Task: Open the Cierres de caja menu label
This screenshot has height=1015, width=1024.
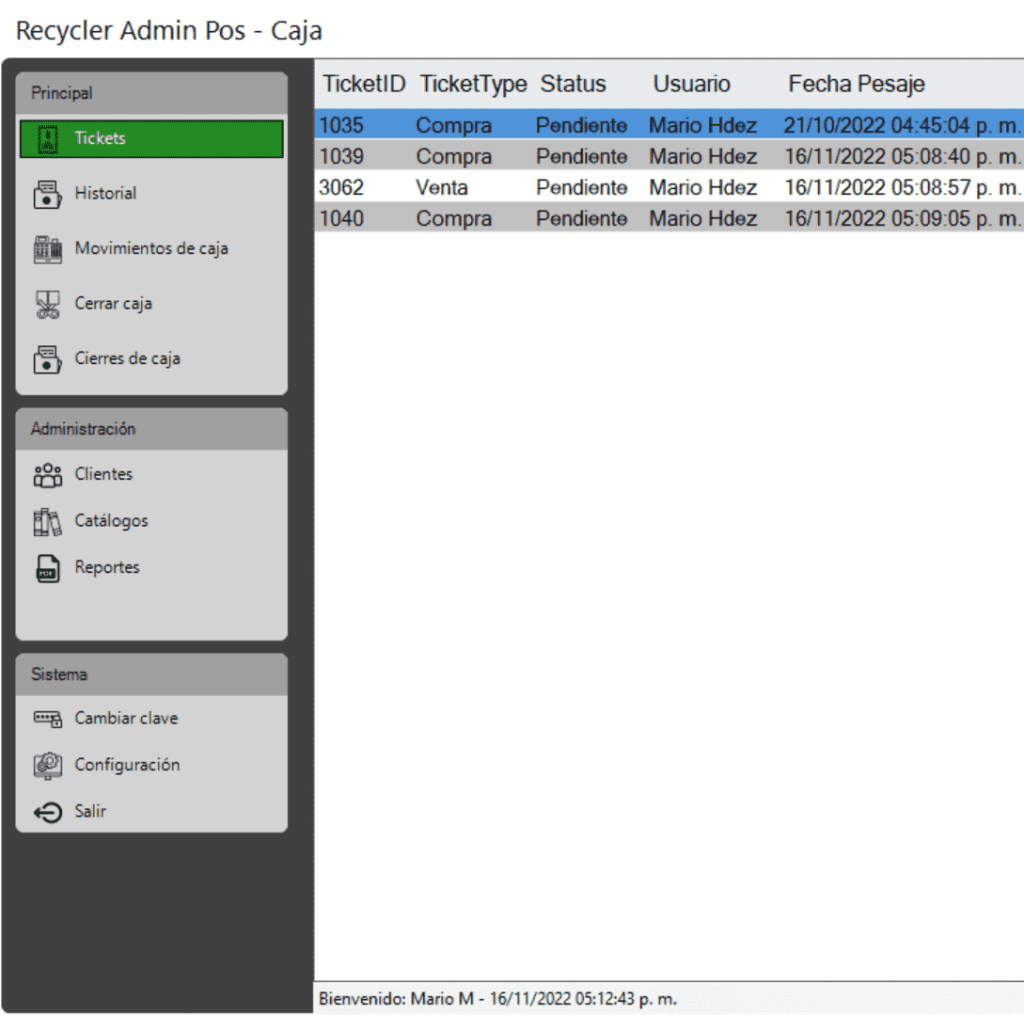Action: click(x=127, y=359)
